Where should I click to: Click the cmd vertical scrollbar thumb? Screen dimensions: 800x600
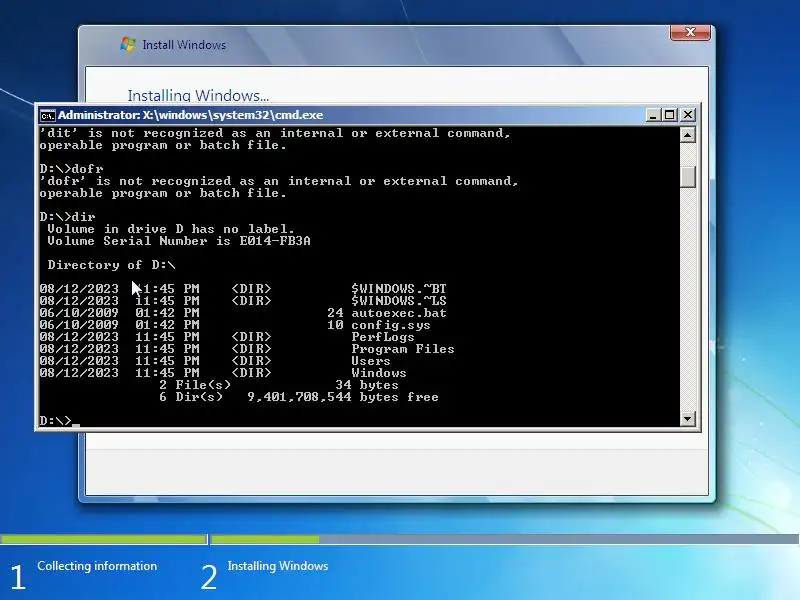[688, 177]
